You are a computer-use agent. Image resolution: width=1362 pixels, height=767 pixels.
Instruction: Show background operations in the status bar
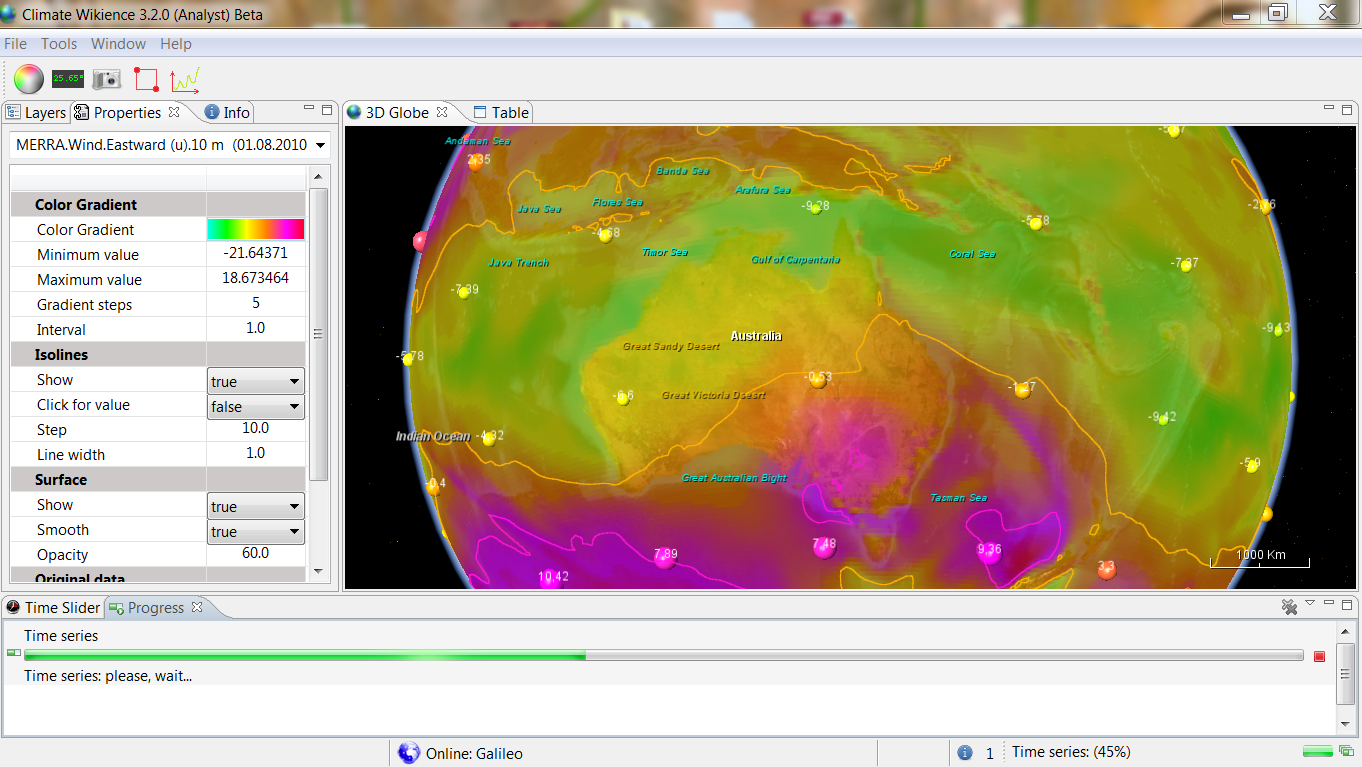(1346, 752)
